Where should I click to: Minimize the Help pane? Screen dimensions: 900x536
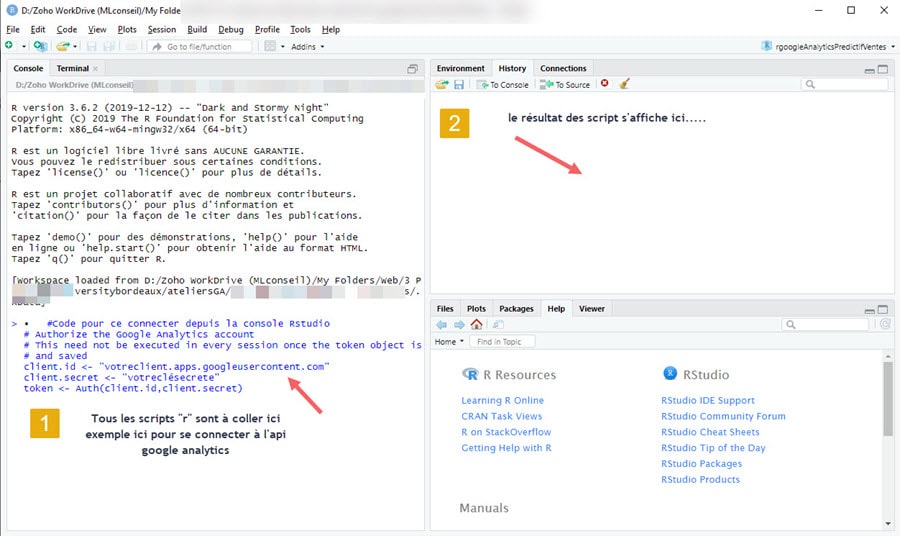pos(870,310)
